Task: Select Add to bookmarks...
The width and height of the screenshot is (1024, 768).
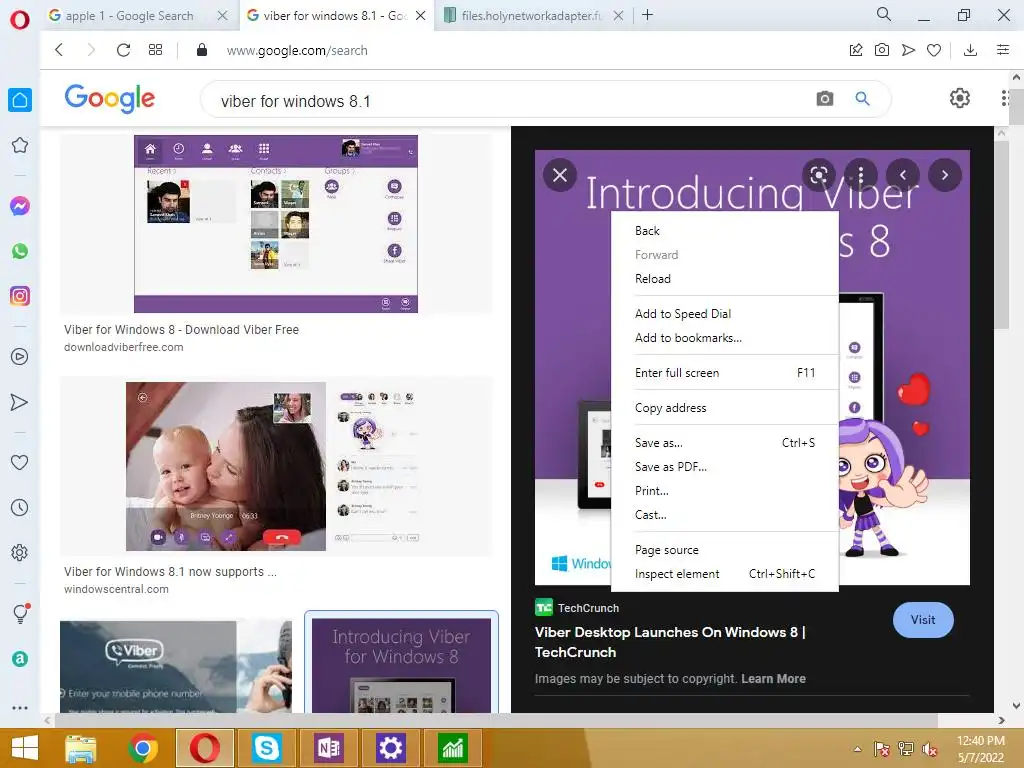Action: click(x=725, y=338)
